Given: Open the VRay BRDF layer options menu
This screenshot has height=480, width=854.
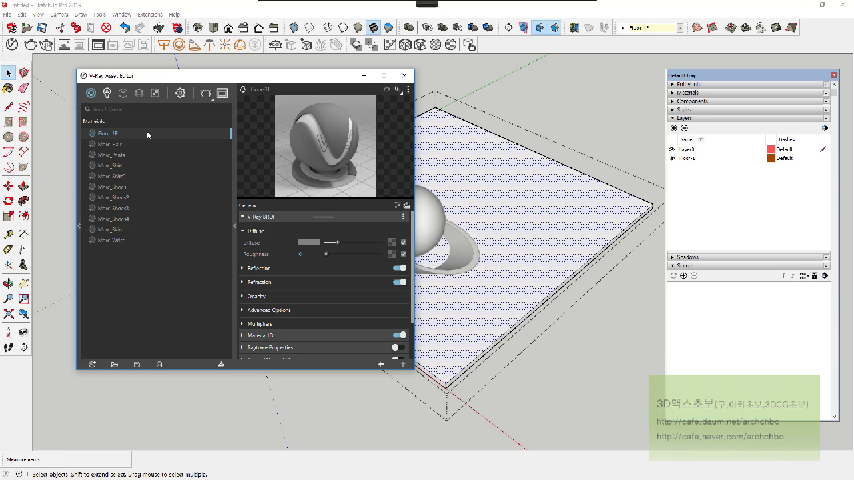Looking at the screenshot, I should click(x=403, y=217).
